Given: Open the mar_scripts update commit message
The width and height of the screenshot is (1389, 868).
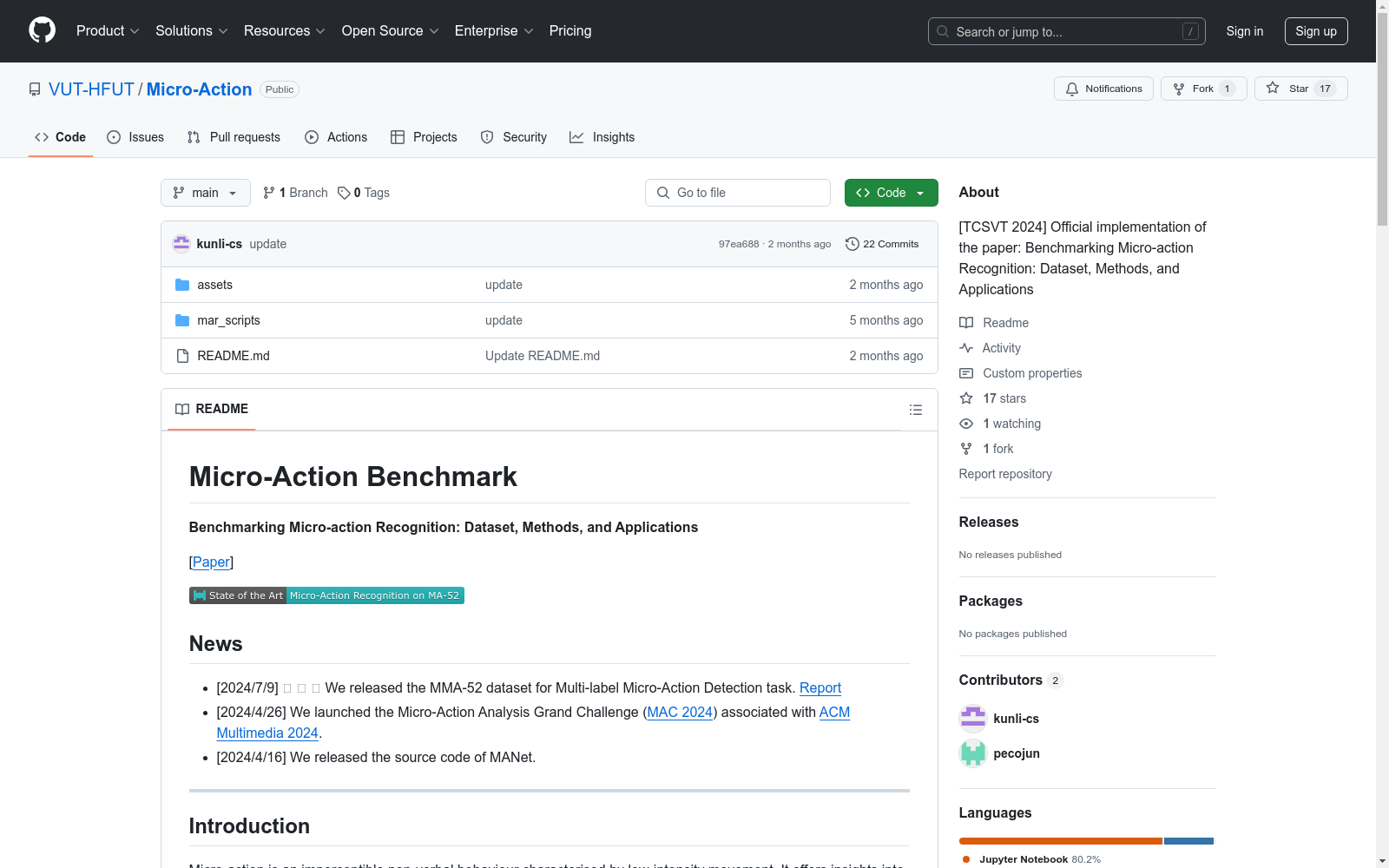Looking at the screenshot, I should (504, 320).
